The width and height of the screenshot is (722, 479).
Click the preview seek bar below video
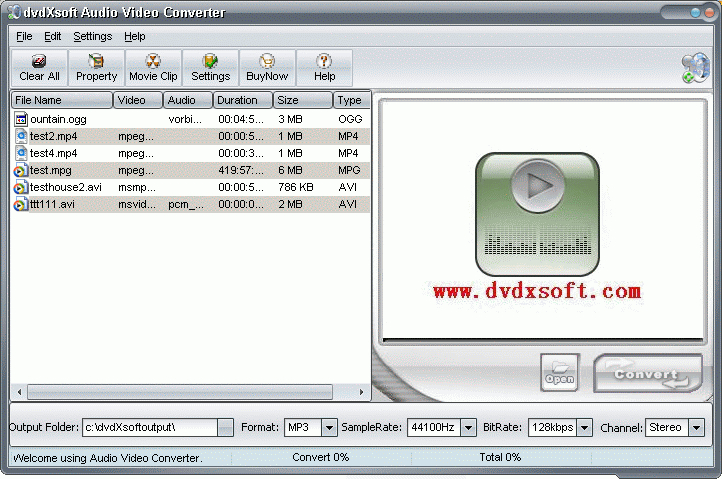542,341
